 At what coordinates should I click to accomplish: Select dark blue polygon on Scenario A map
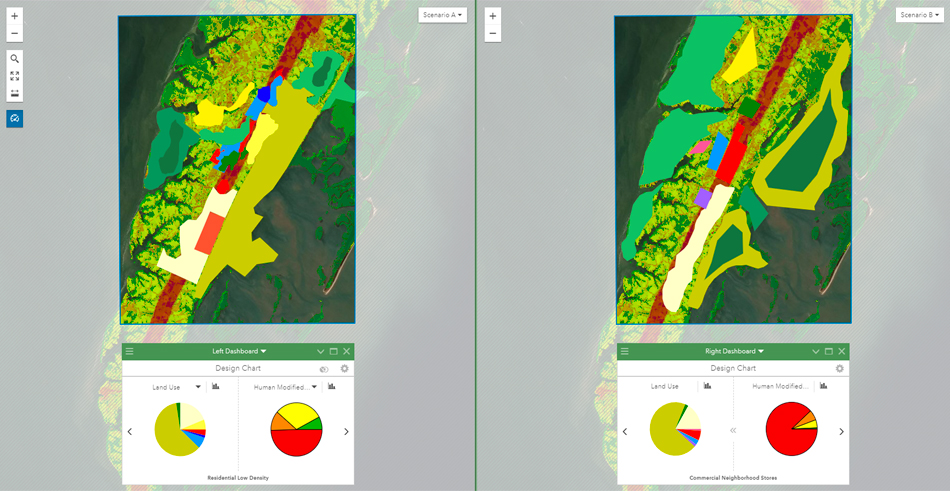264,94
